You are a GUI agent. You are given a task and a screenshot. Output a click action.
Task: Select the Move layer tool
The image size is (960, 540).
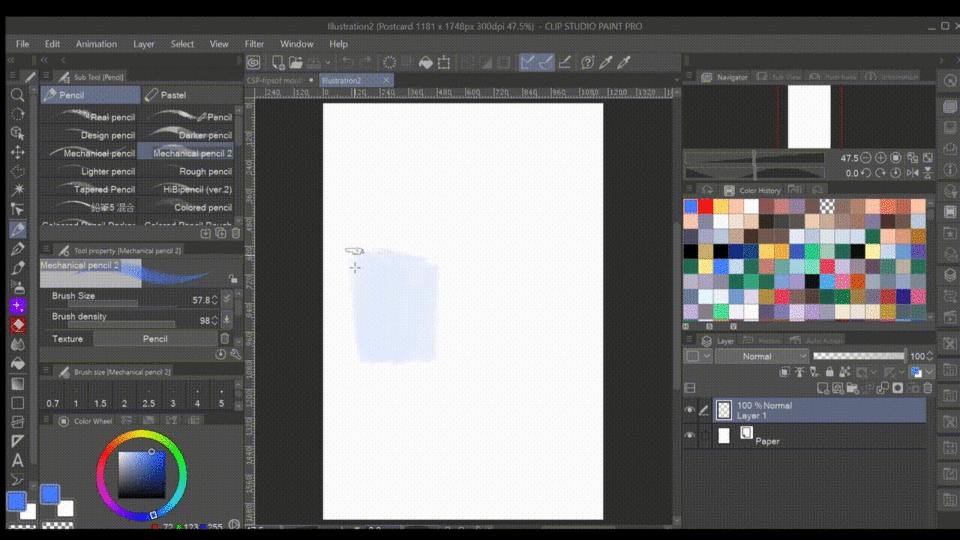17,152
